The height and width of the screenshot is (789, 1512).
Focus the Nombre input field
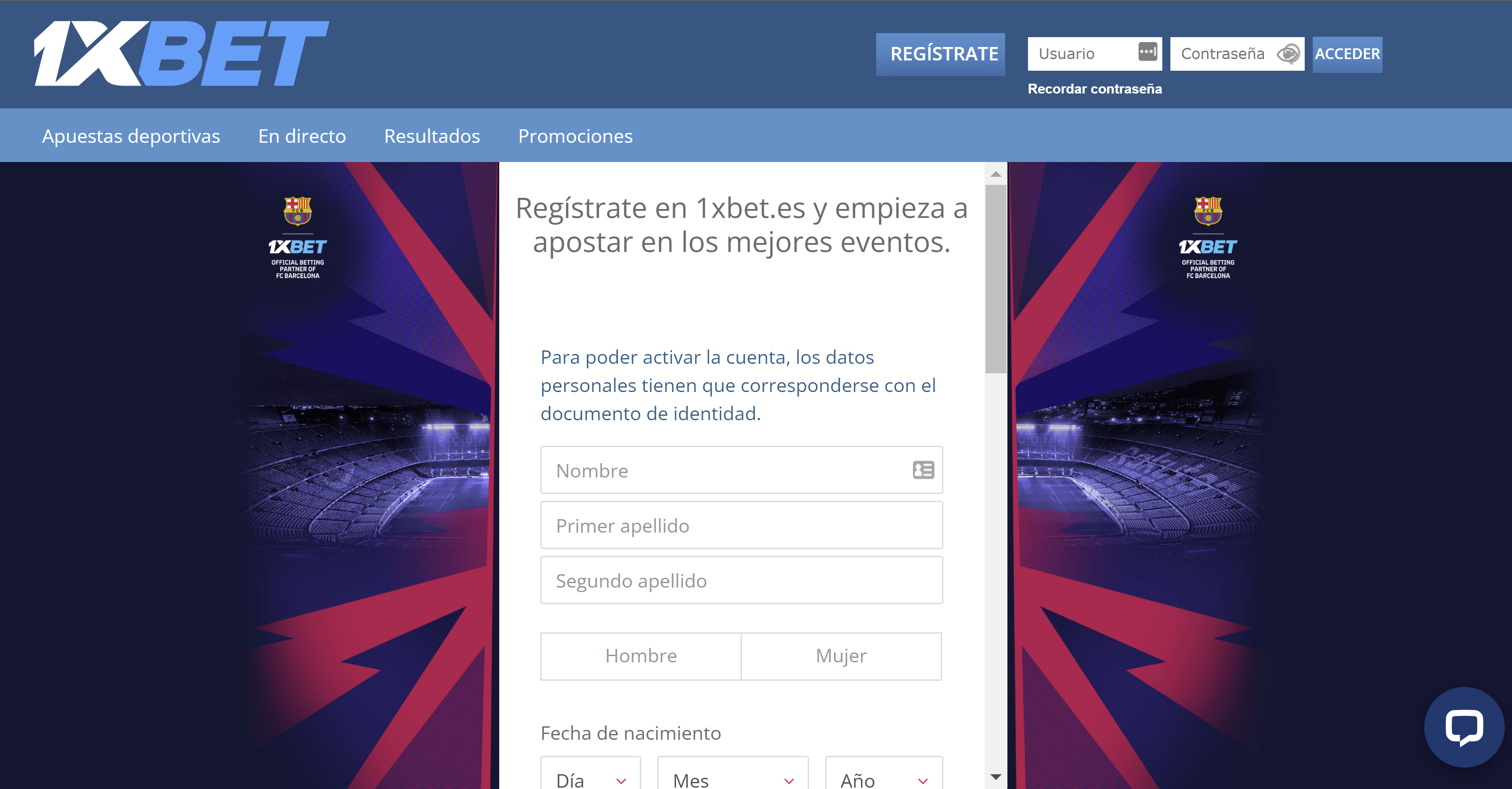[741, 470]
